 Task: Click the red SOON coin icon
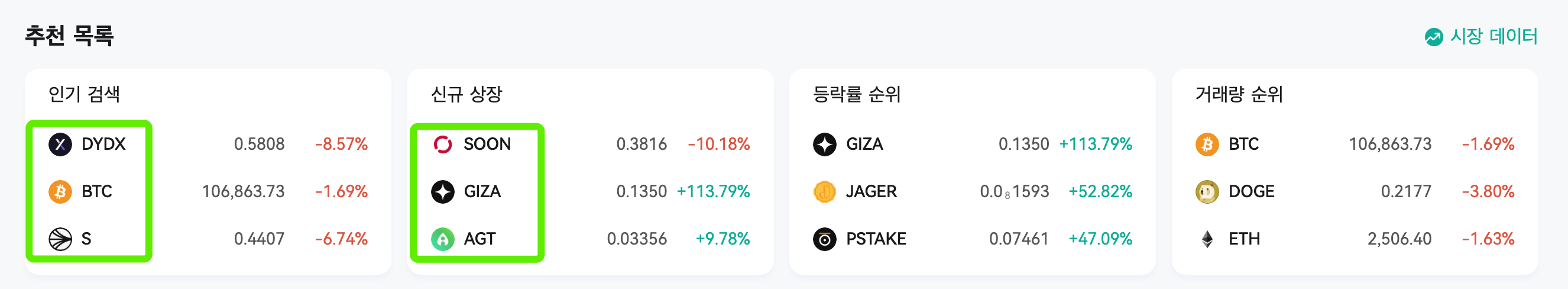pyautogui.click(x=442, y=144)
